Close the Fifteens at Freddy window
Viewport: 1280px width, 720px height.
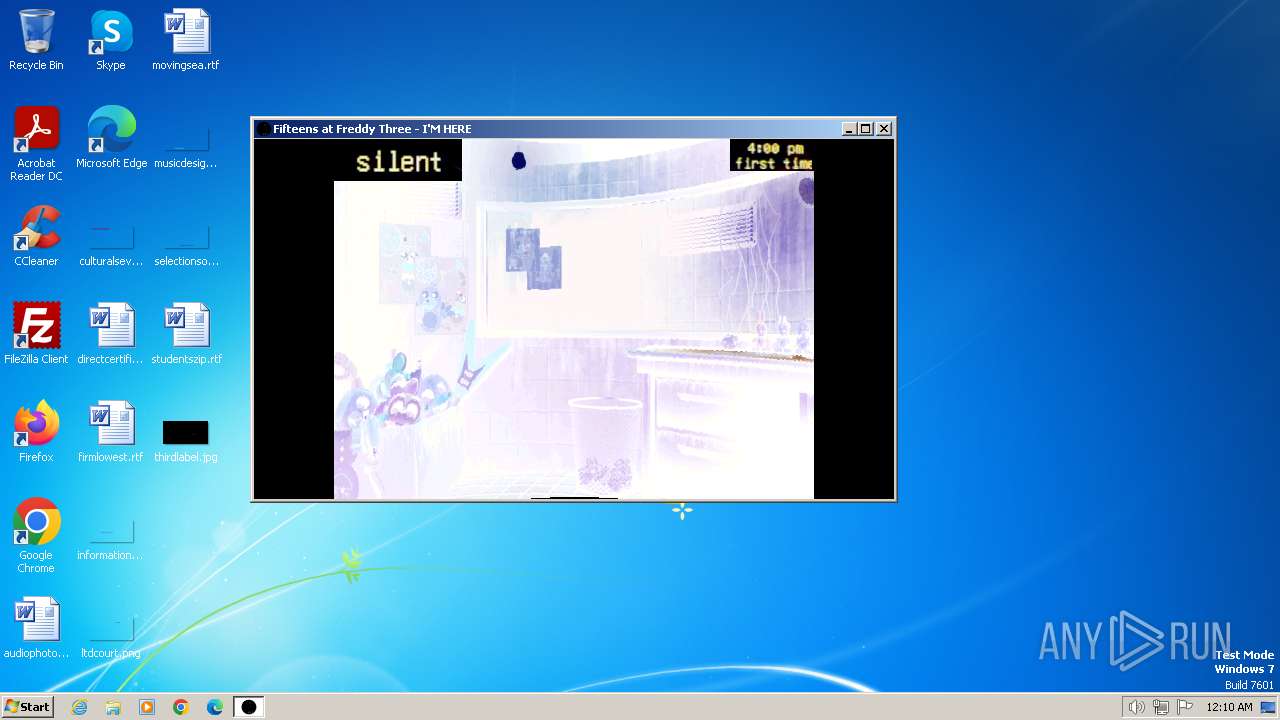coord(884,129)
